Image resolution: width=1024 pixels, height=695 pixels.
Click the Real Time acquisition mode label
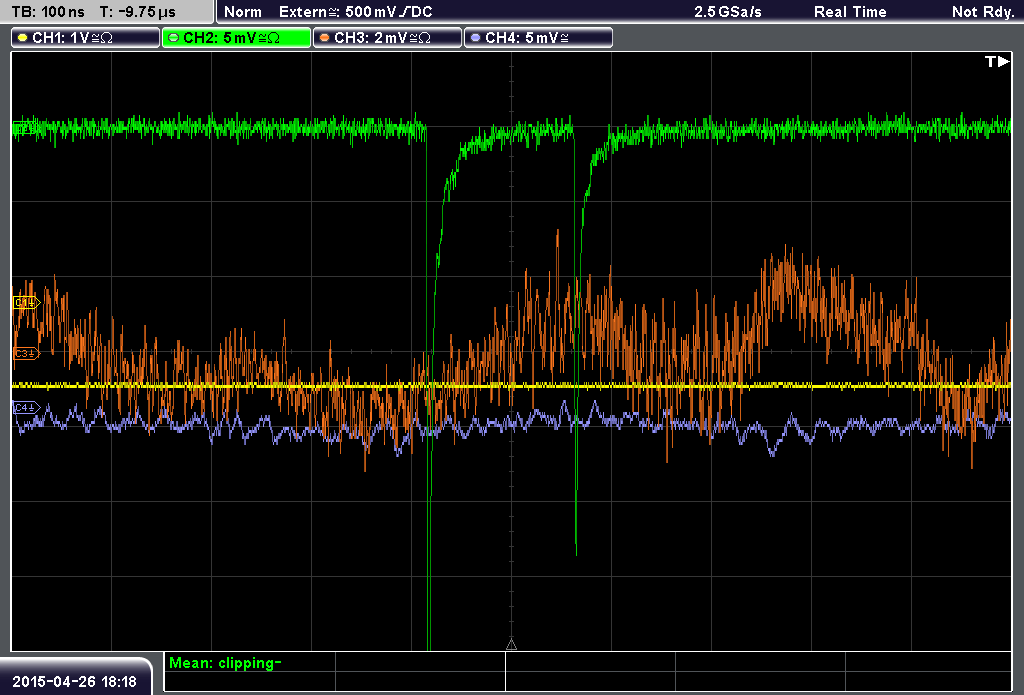850,12
